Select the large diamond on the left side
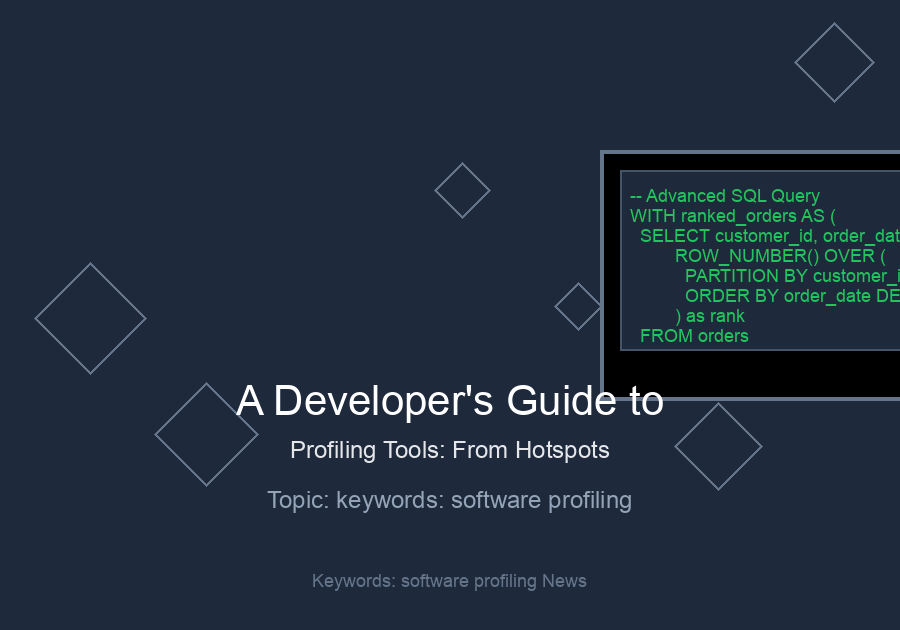The height and width of the screenshot is (630, 900). click(90, 318)
